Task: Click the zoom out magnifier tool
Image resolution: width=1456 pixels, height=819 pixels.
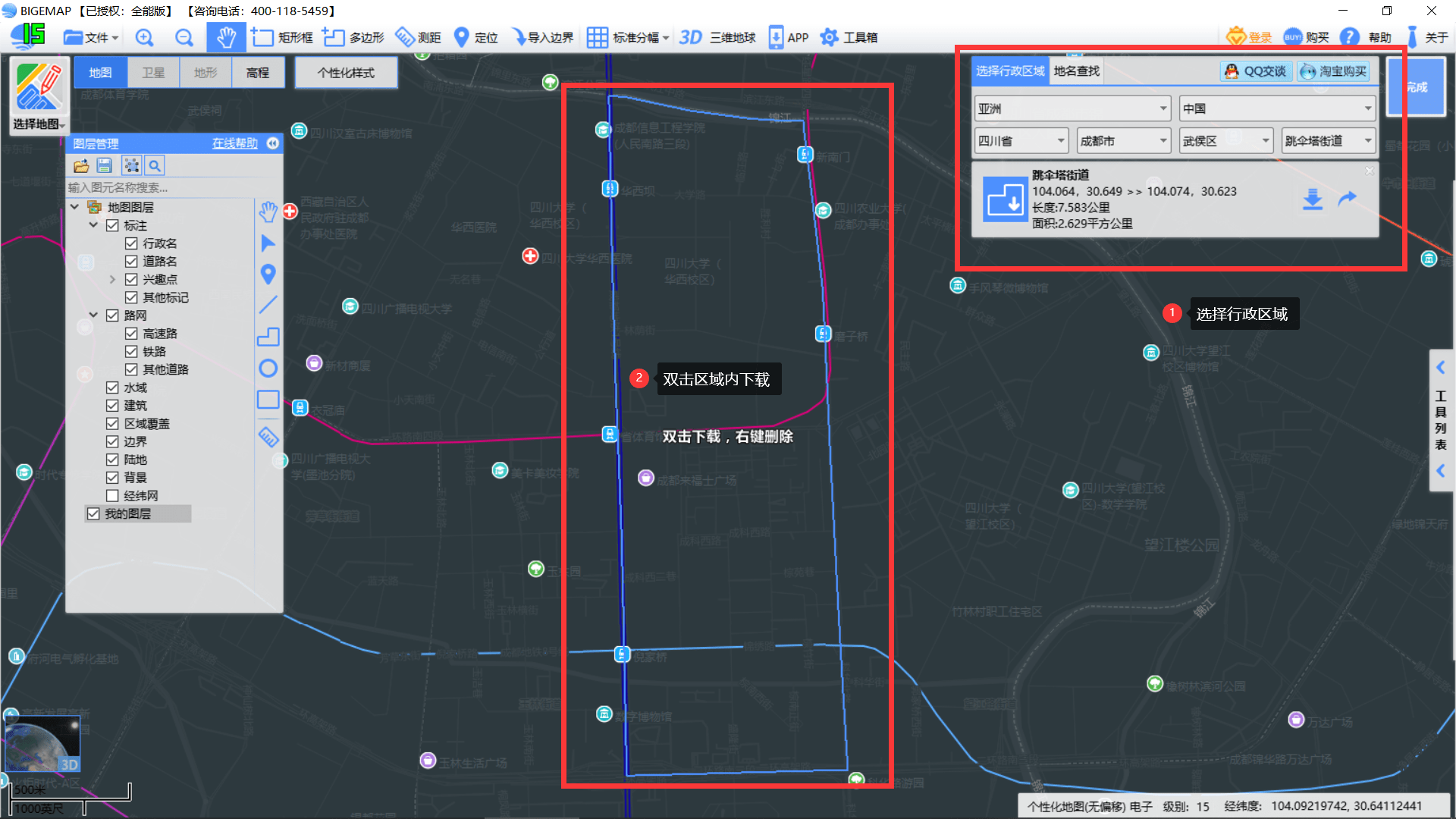Action: click(184, 37)
